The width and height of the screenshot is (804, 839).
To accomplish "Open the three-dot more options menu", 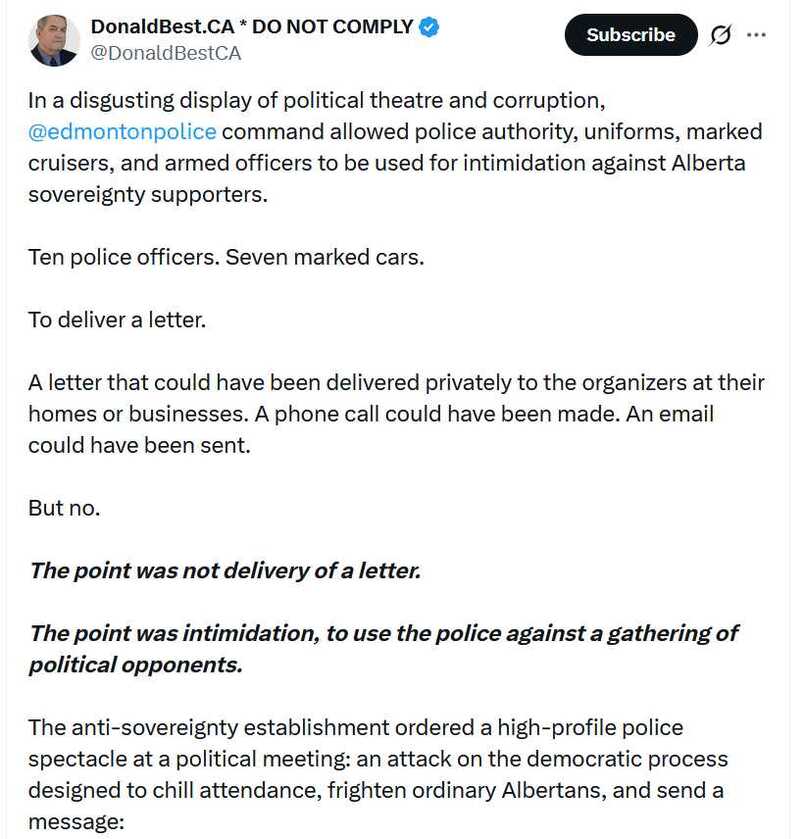I will [x=756, y=35].
